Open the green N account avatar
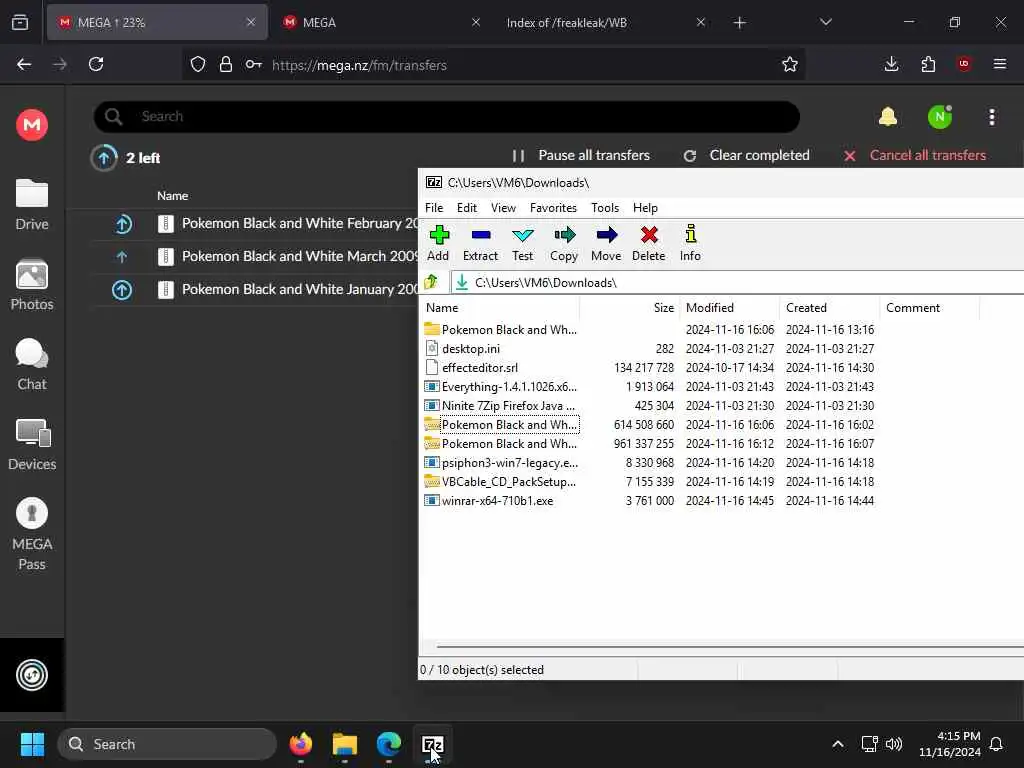 coord(940,117)
